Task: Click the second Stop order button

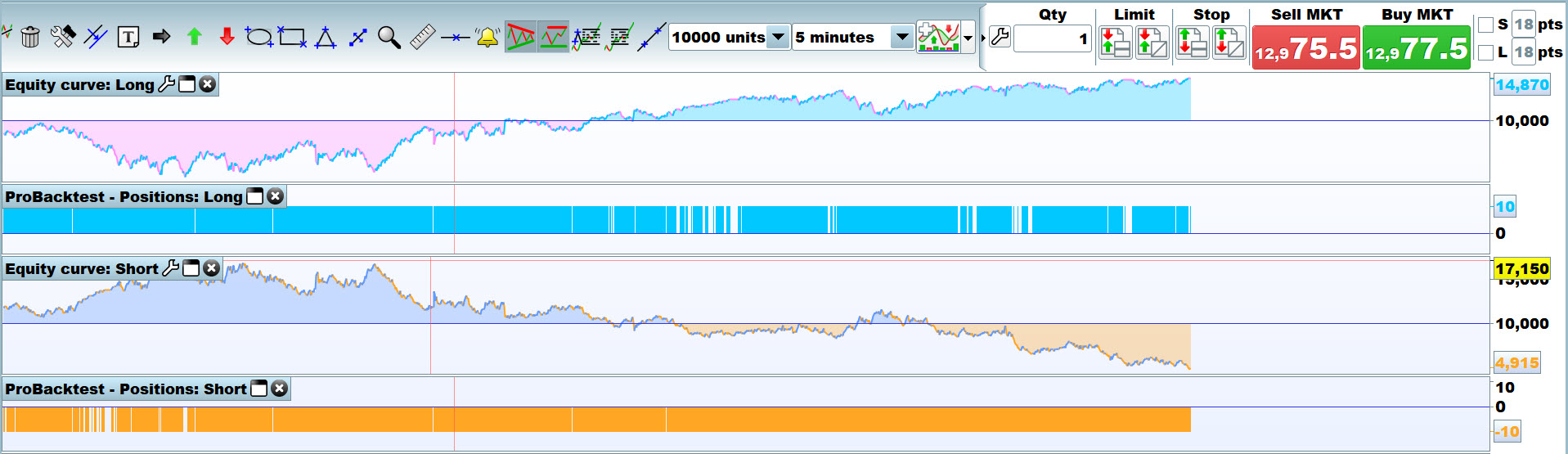Action: coord(1229,43)
